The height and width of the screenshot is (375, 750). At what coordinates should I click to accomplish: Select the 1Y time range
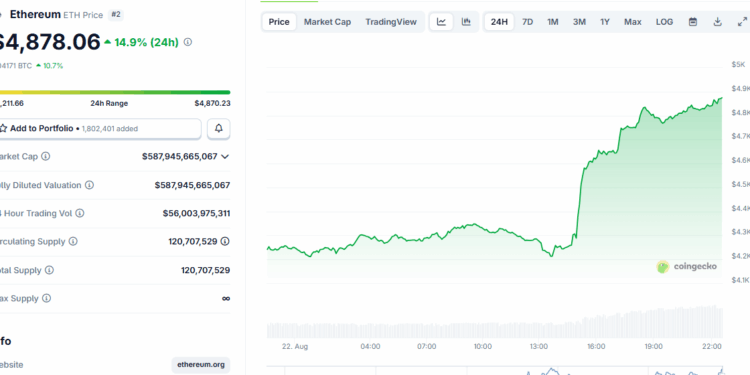[605, 22]
